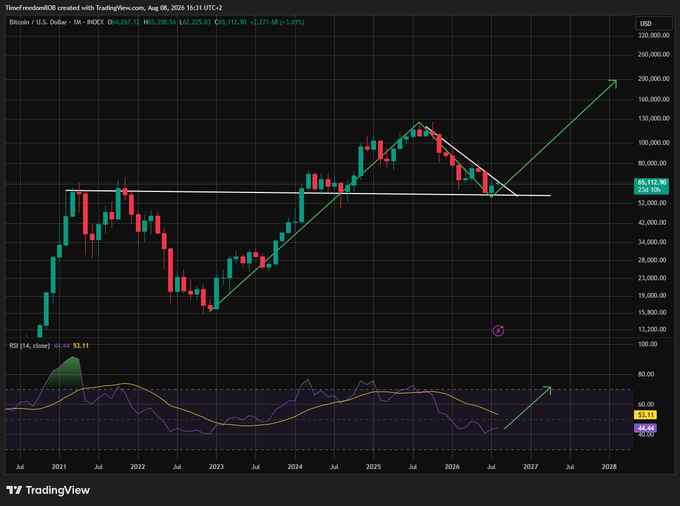Click the 160,000.00 price axis label
The width and height of the screenshot is (680, 506).
[654, 99]
